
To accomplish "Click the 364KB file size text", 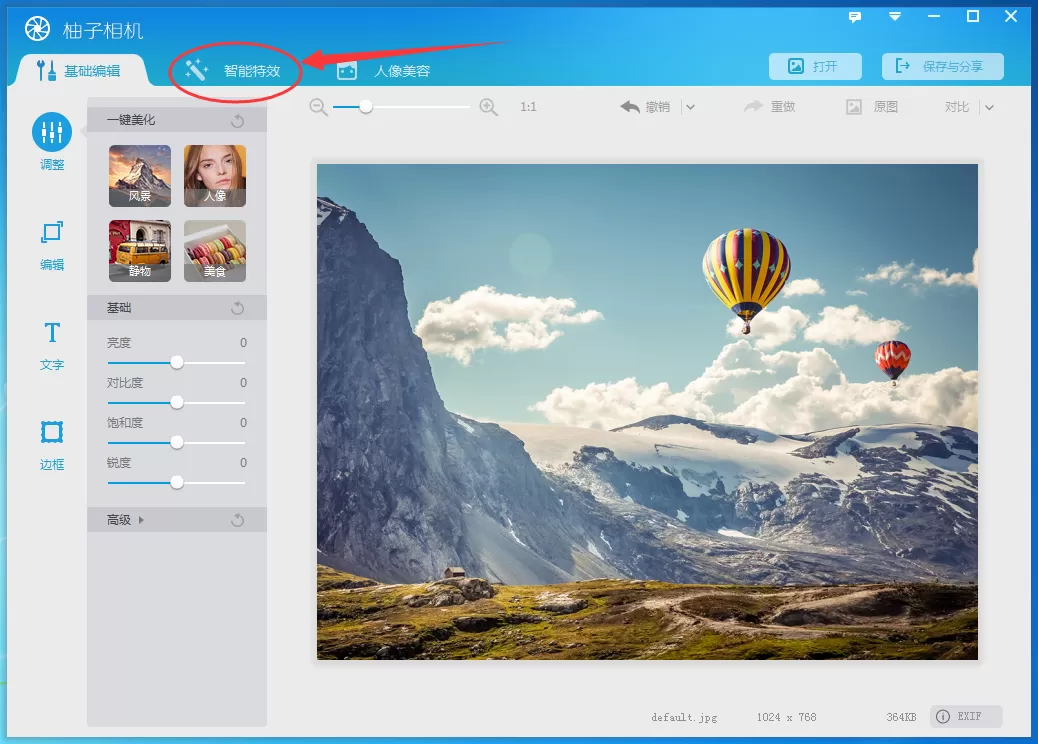I will pos(901,717).
